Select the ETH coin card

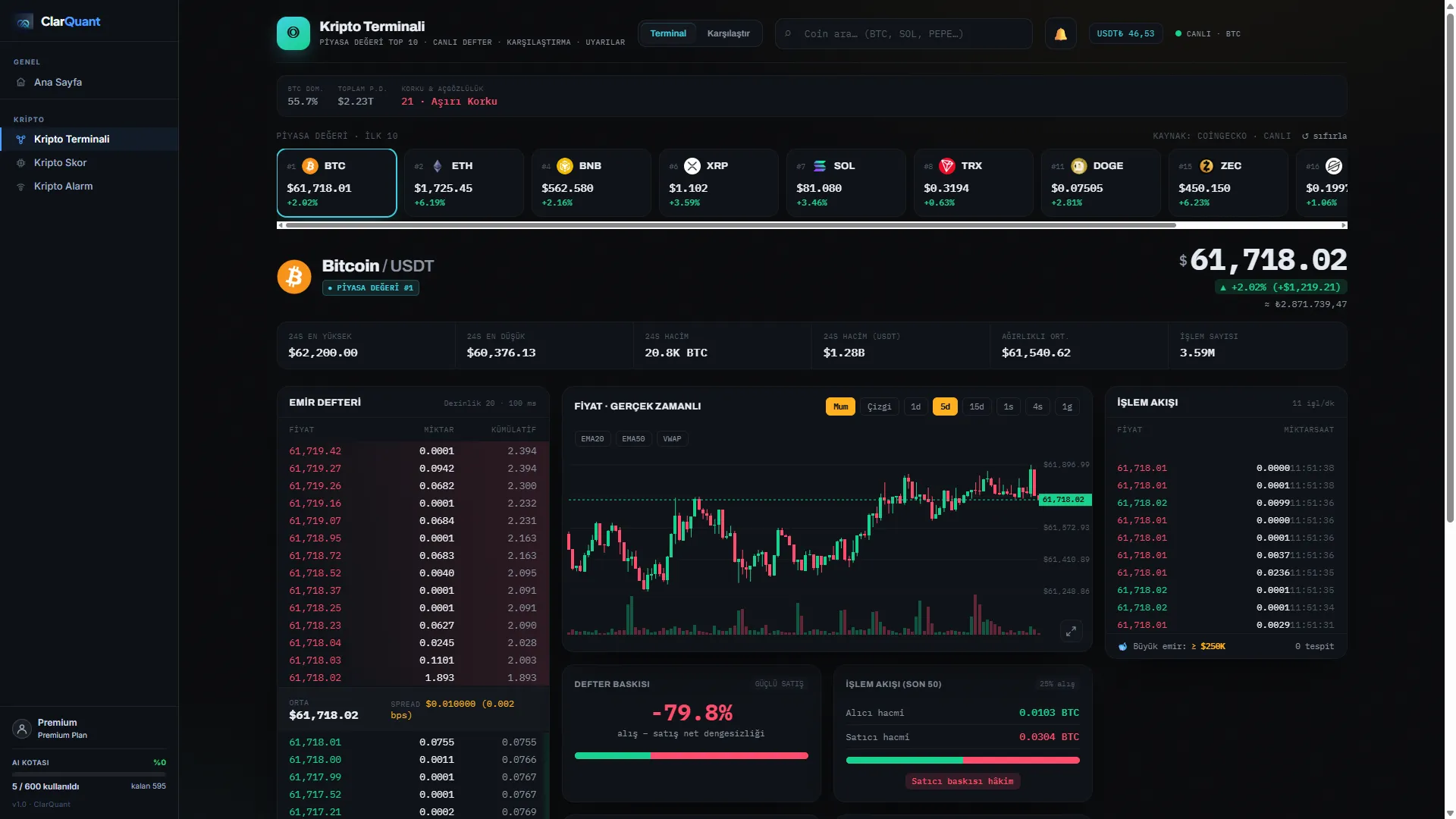coord(464,183)
